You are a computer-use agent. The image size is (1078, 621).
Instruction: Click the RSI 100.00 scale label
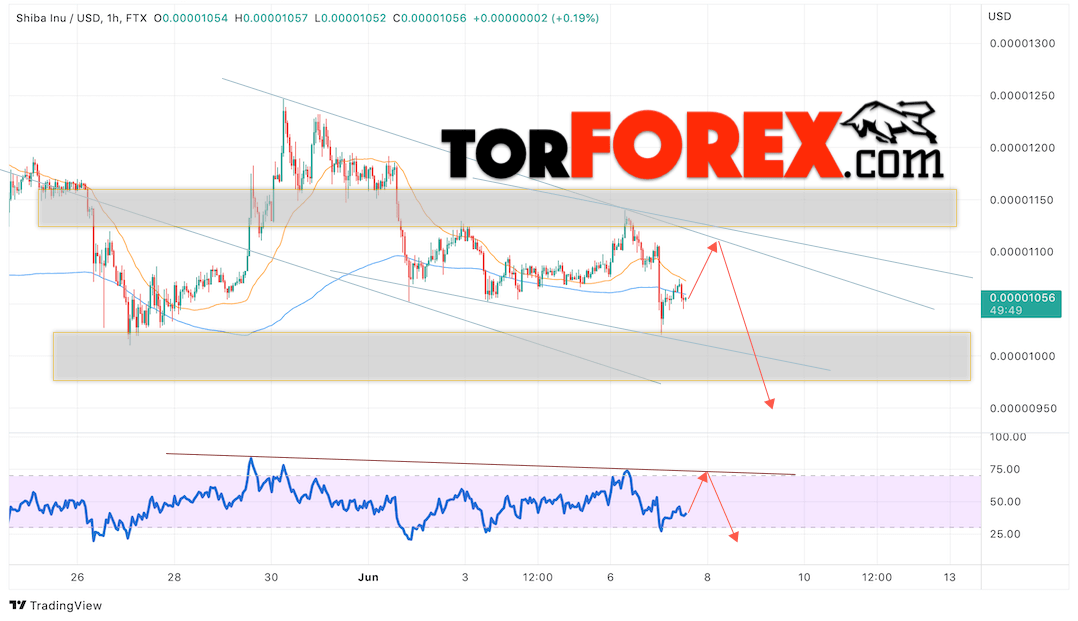click(x=1008, y=437)
